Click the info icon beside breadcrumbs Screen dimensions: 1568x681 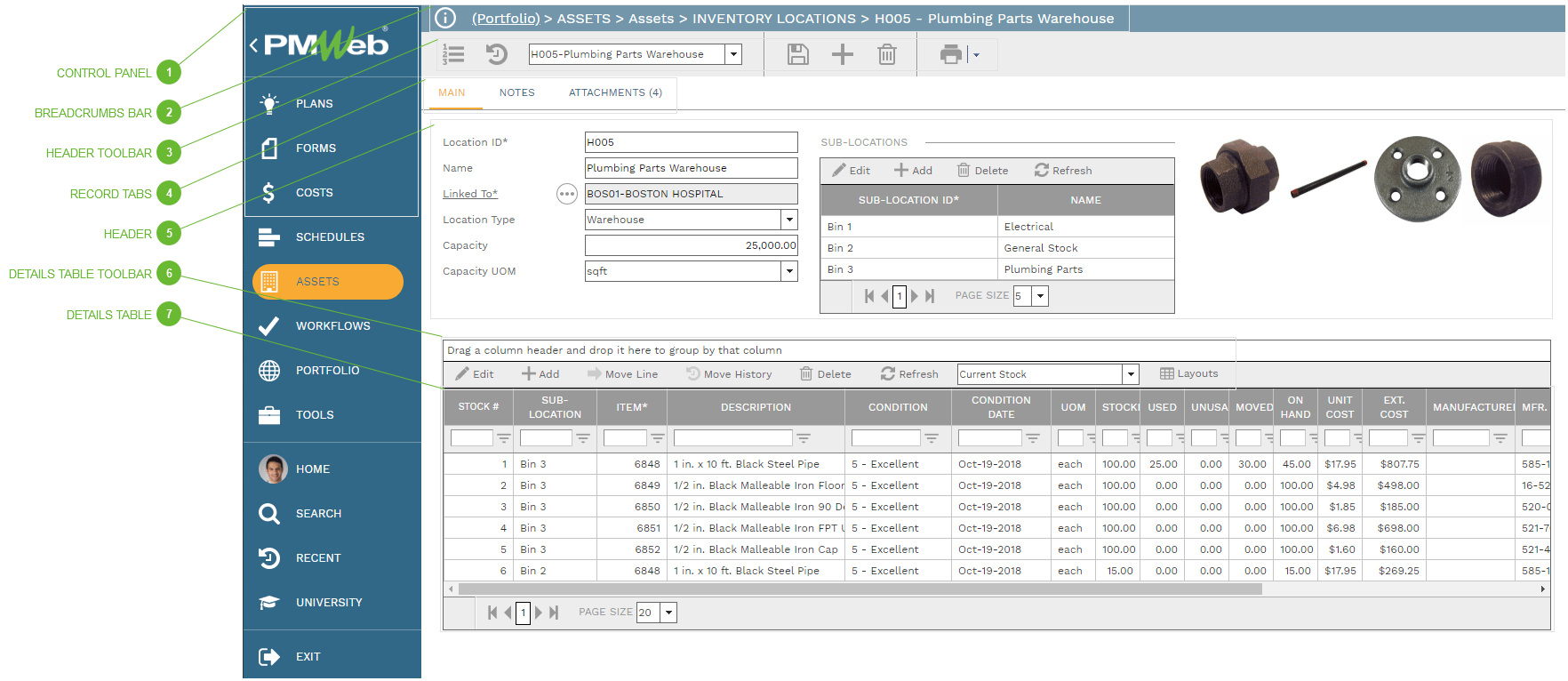click(445, 18)
